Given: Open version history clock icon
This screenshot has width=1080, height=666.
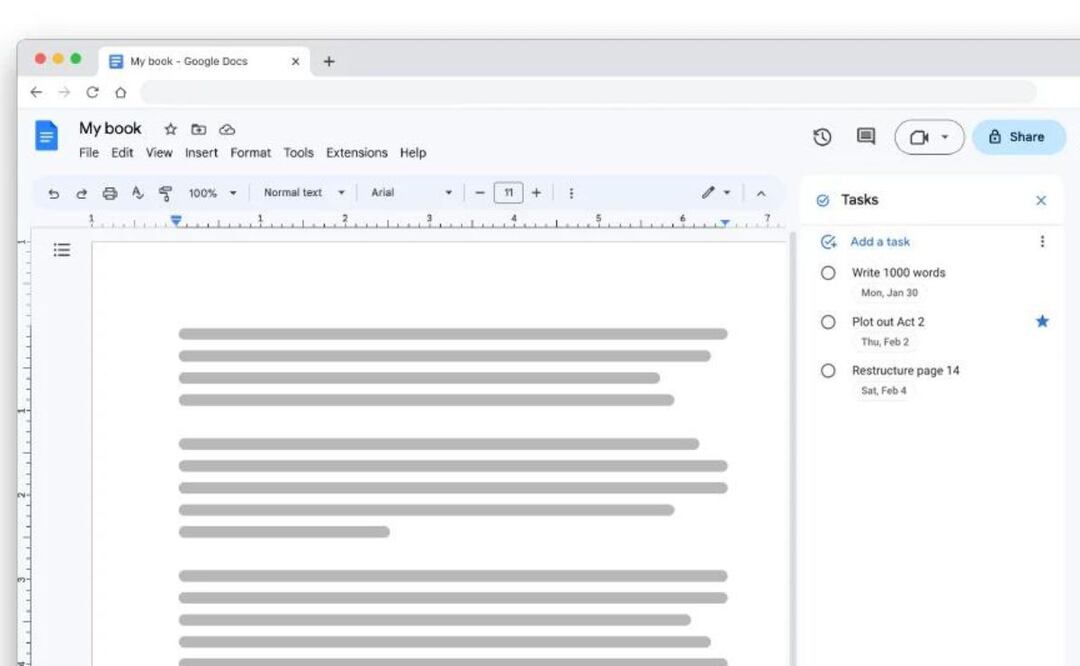Looking at the screenshot, I should coord(822,137).
